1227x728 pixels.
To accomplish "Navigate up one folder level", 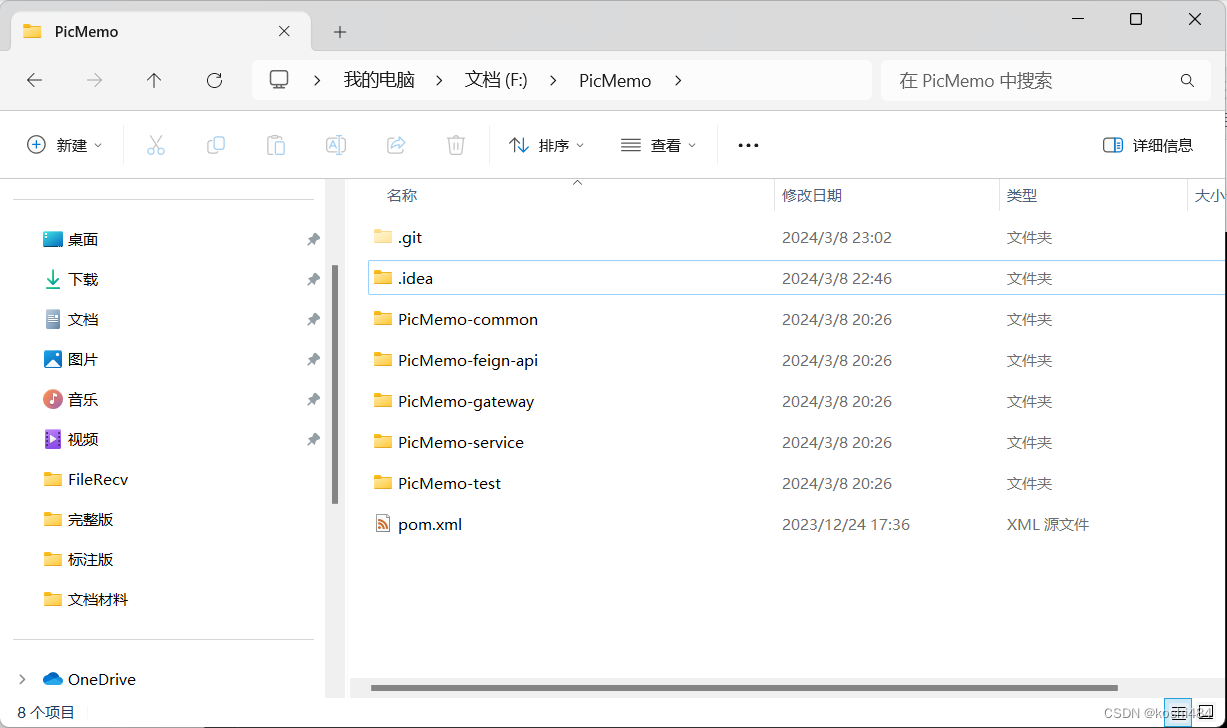I will (154, 80).
